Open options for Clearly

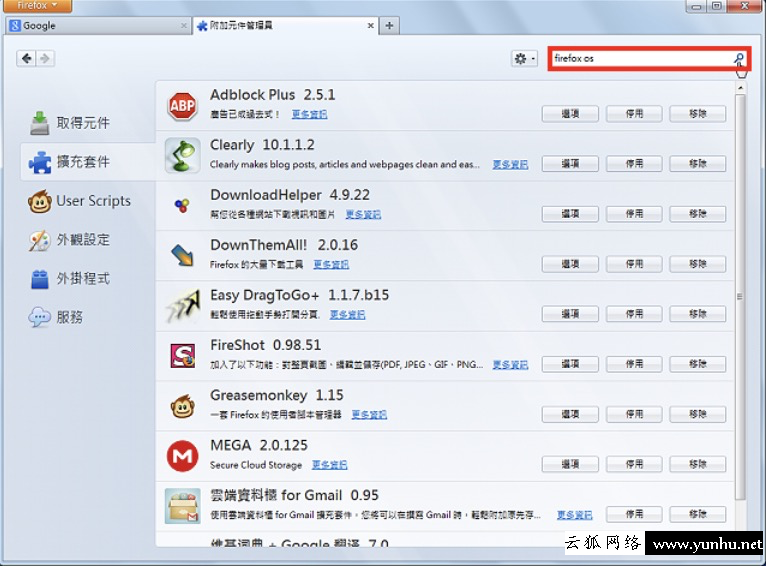[570, 164]
